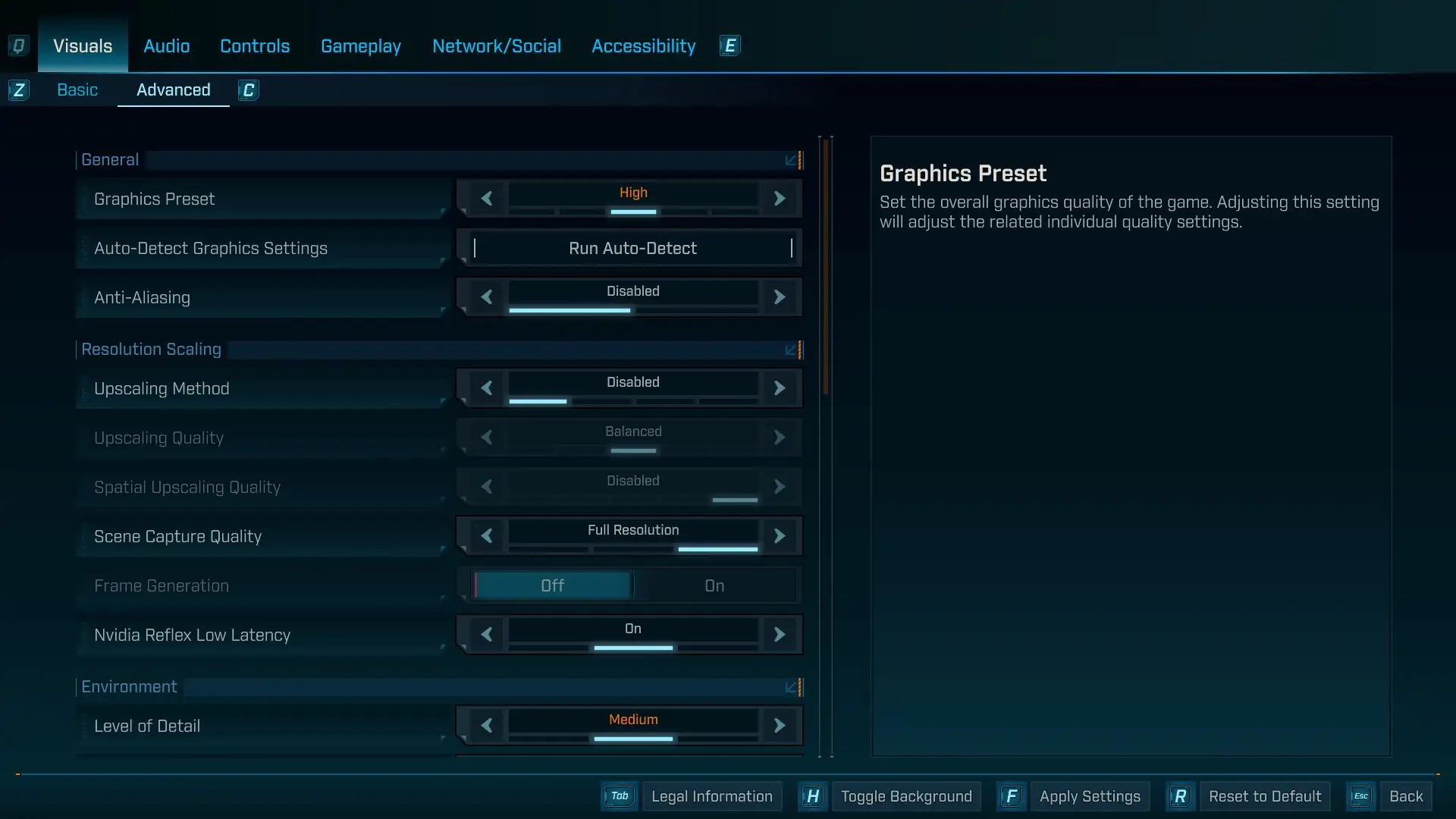This screenshot has width=1456, height=819.
Task: Decrease Graphics Preset with left arrow
Action: point(487,199)
